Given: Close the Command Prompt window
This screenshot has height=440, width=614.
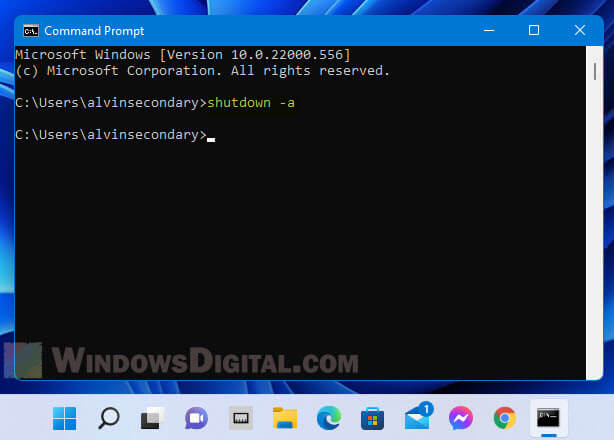Looking at the screenshot, I should 580,30.
